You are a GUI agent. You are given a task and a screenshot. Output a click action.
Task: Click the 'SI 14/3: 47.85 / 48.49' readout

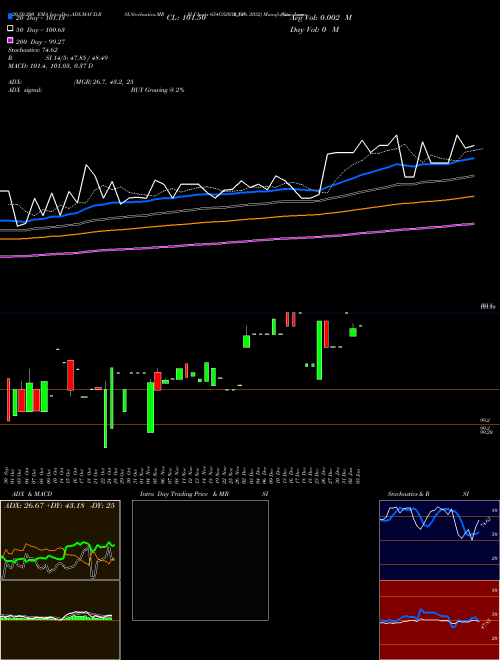77,58
